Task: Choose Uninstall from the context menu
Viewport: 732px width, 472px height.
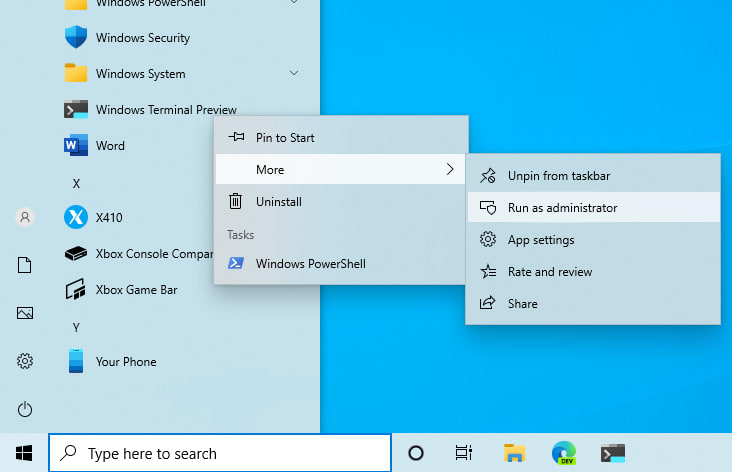Action: point(341,202)
